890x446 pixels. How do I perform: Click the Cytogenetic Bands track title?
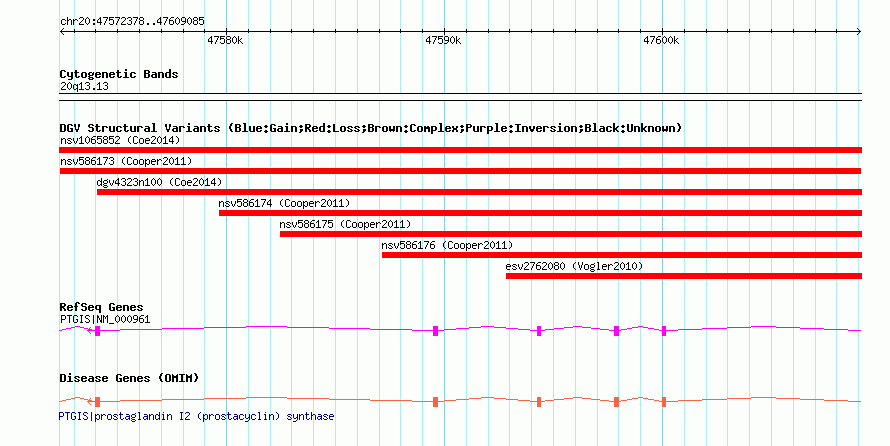tap(119, 74)
